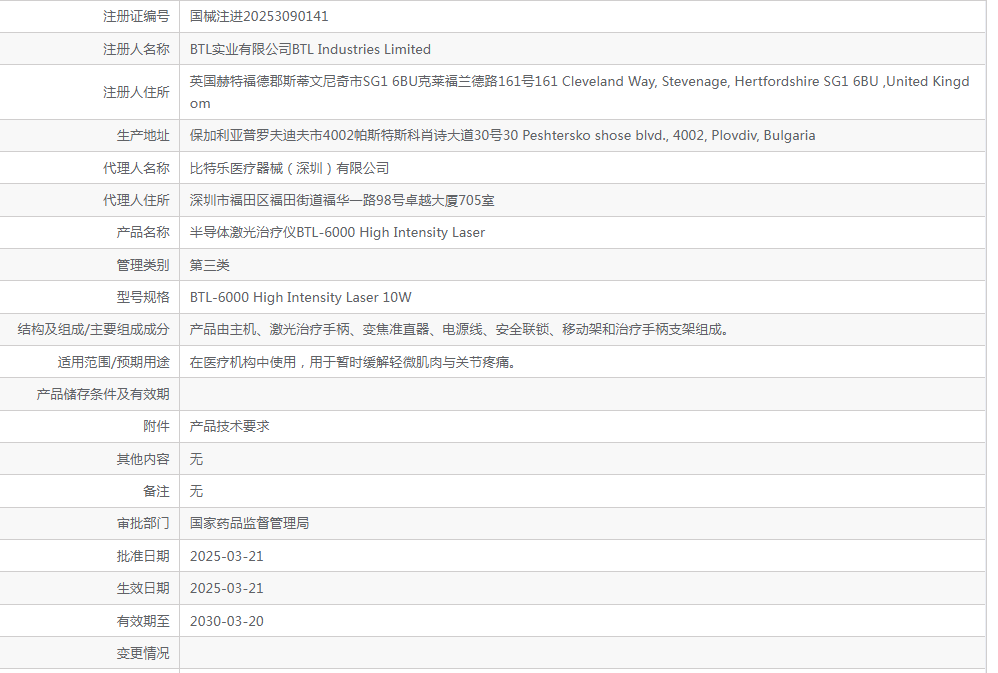Click the 有效期至 label

tap(143, 621)
